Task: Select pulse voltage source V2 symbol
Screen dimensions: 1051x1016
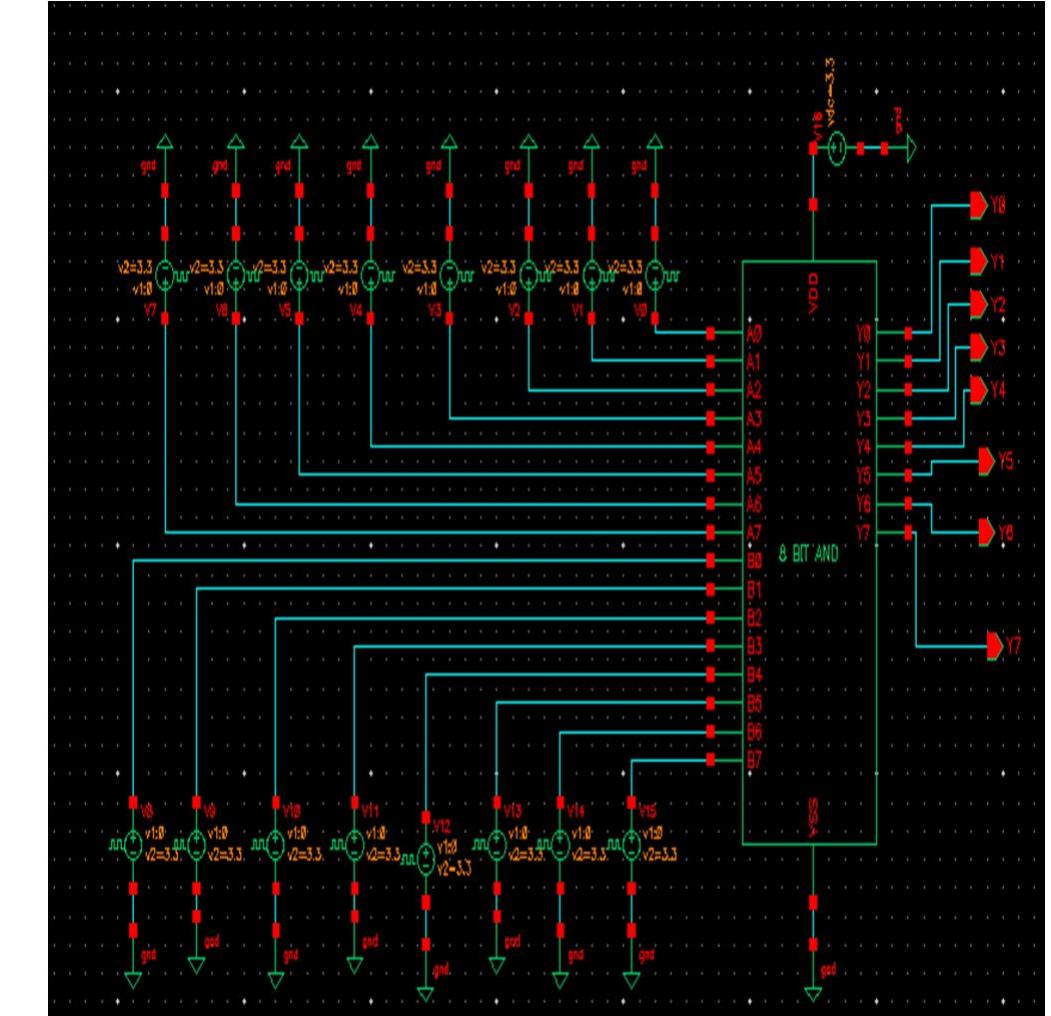Action: pos(529,275)
